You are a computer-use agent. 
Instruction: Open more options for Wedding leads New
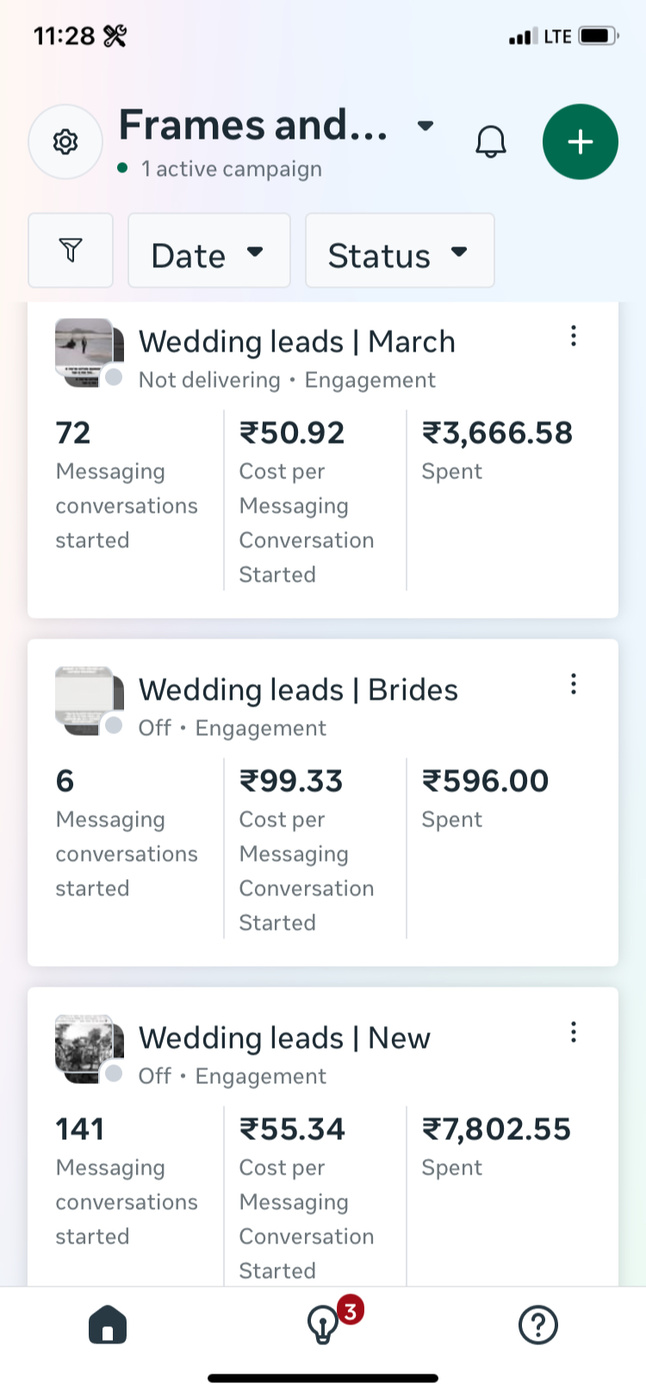(x=573, y=1032)
